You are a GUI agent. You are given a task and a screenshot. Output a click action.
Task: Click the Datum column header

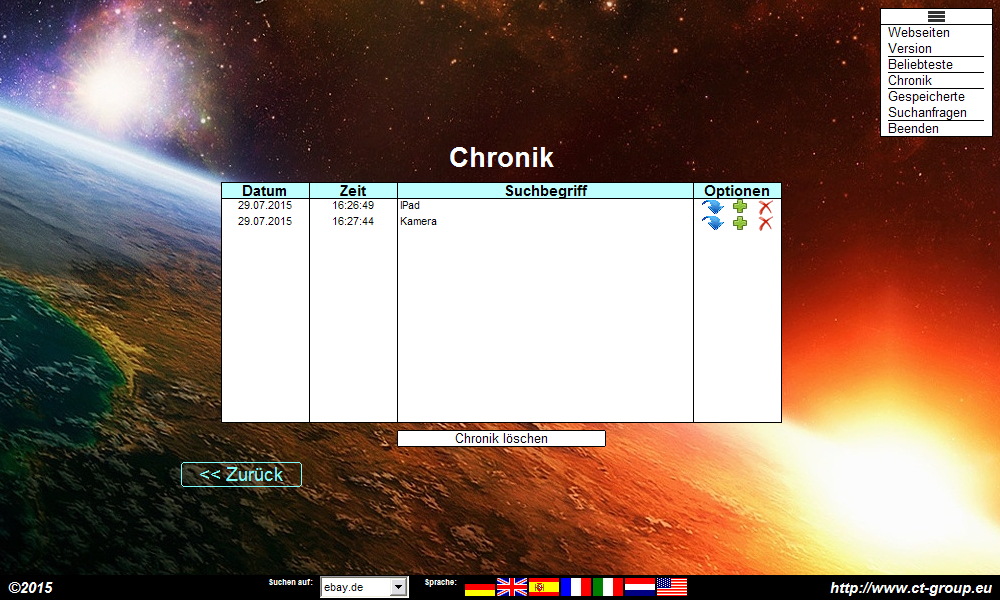coord(265,191)
